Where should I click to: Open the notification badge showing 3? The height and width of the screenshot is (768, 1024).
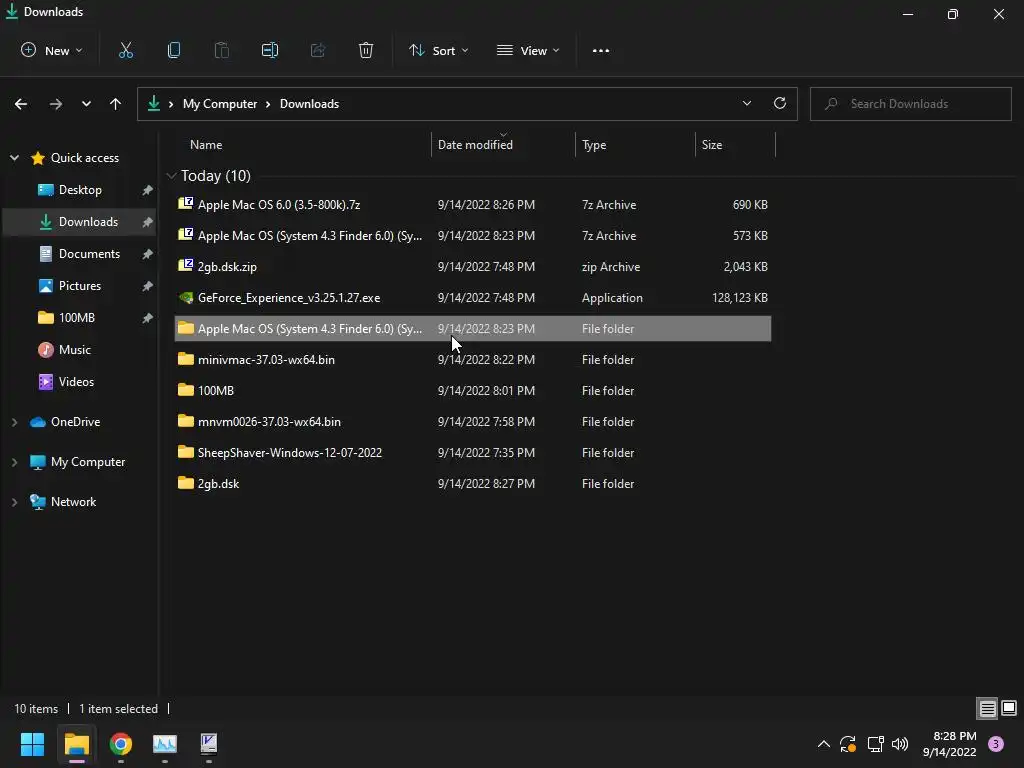click(x=996, y=744)
